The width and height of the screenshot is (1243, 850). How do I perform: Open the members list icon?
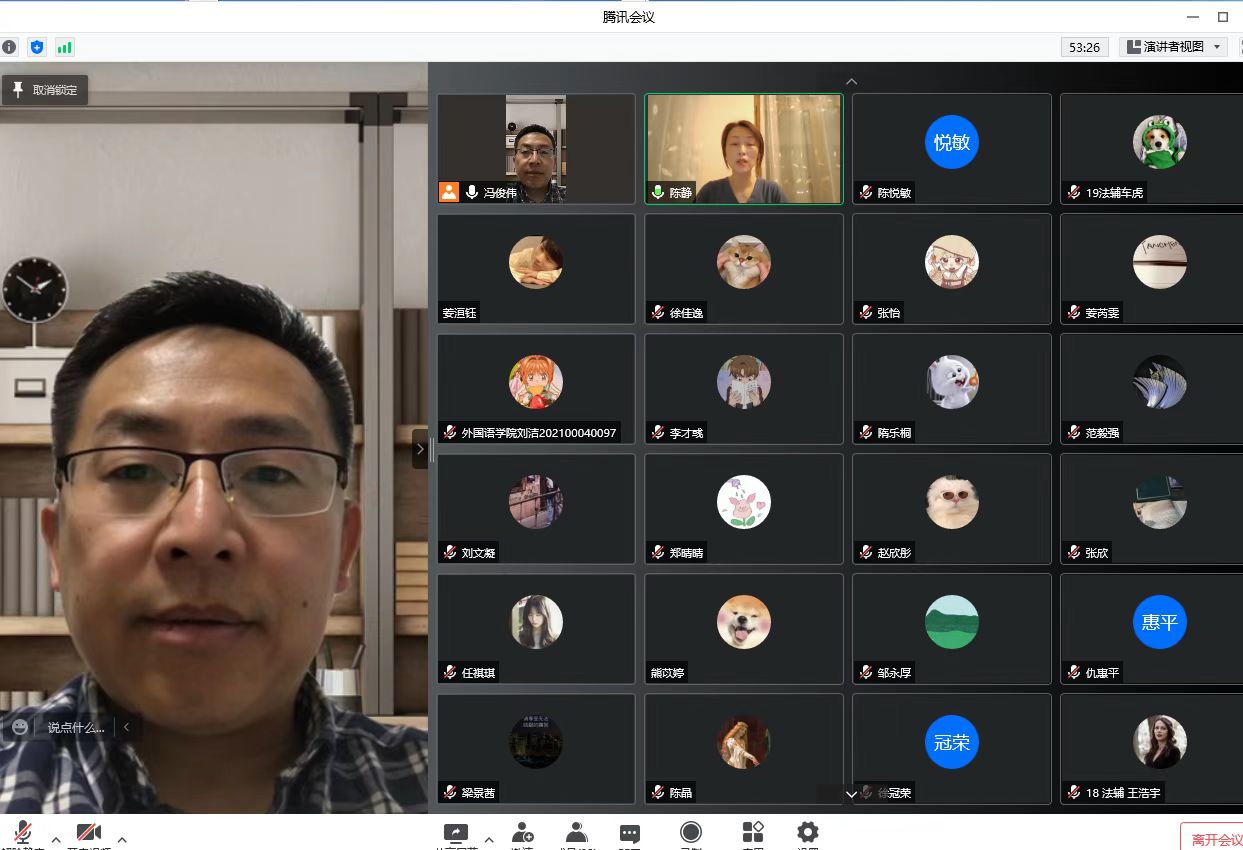[576, 833]
